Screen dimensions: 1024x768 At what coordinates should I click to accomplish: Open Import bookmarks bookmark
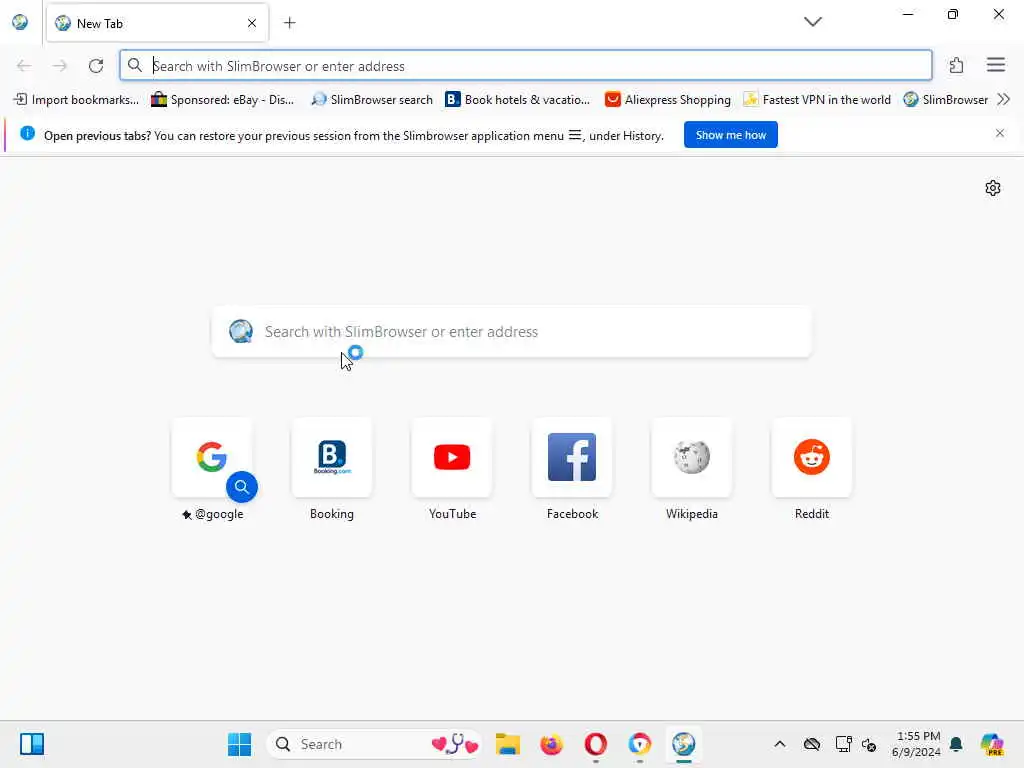click(x=76, y=99)
